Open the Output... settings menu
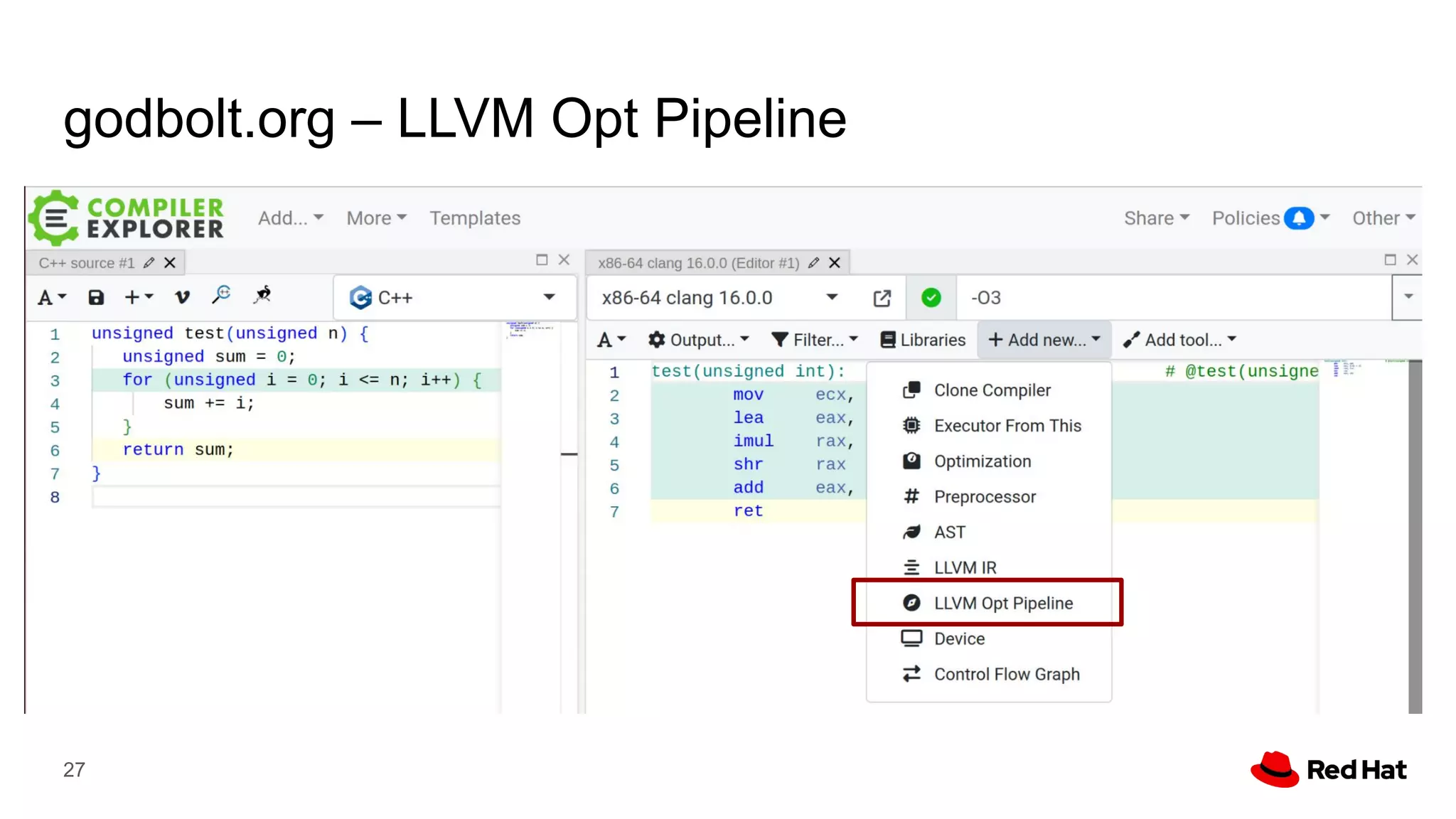The height and width of the screenshot is (819, 1456). tap(698, 340)
